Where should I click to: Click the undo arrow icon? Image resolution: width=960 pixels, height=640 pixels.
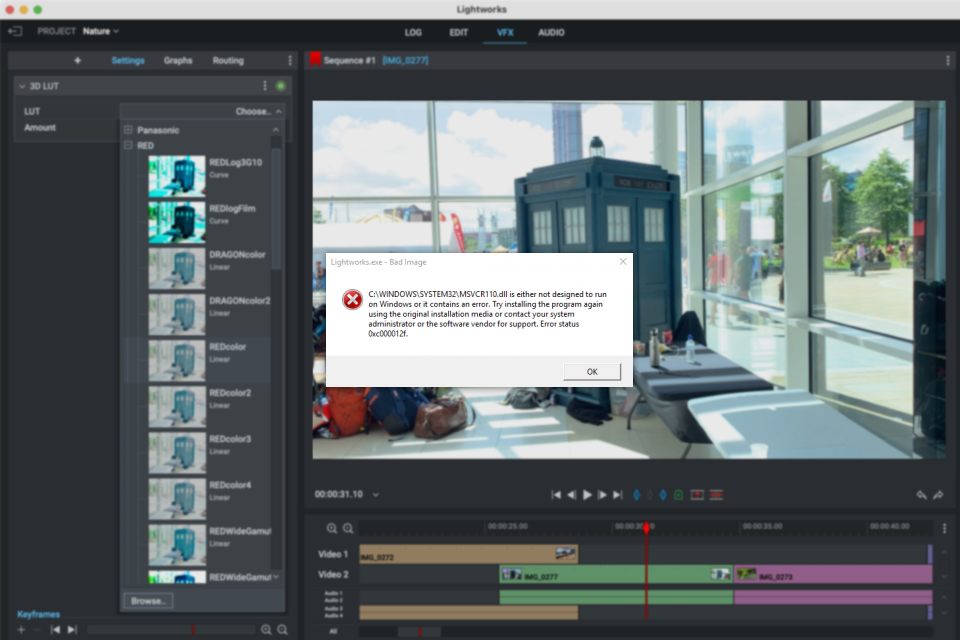pos(921,495)
